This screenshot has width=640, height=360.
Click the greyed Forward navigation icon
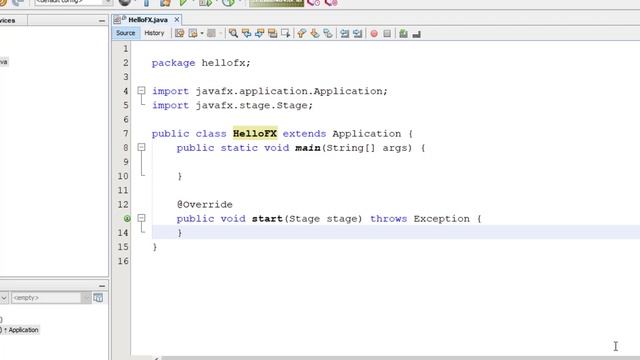point(211,33)
